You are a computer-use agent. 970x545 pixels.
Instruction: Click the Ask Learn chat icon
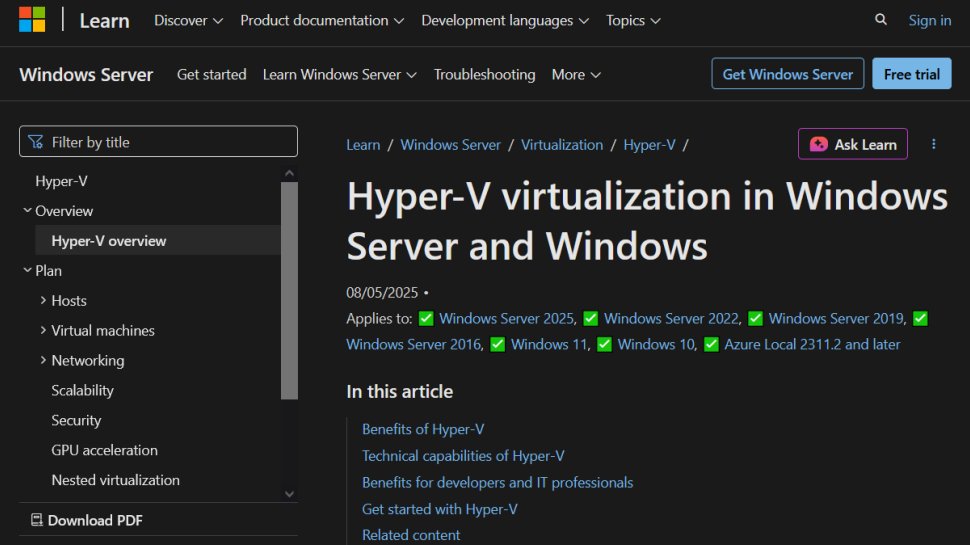(x=818, y=144)
